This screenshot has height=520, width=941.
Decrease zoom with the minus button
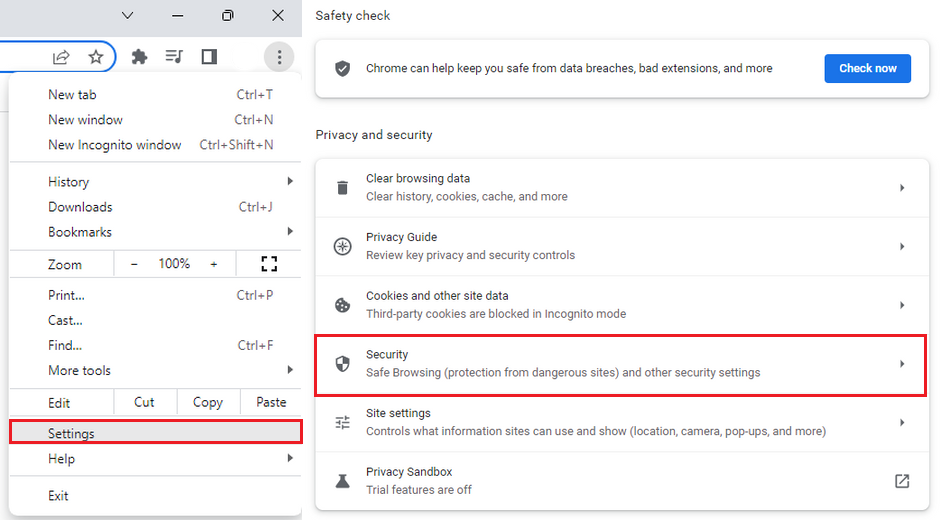[135, 264]
